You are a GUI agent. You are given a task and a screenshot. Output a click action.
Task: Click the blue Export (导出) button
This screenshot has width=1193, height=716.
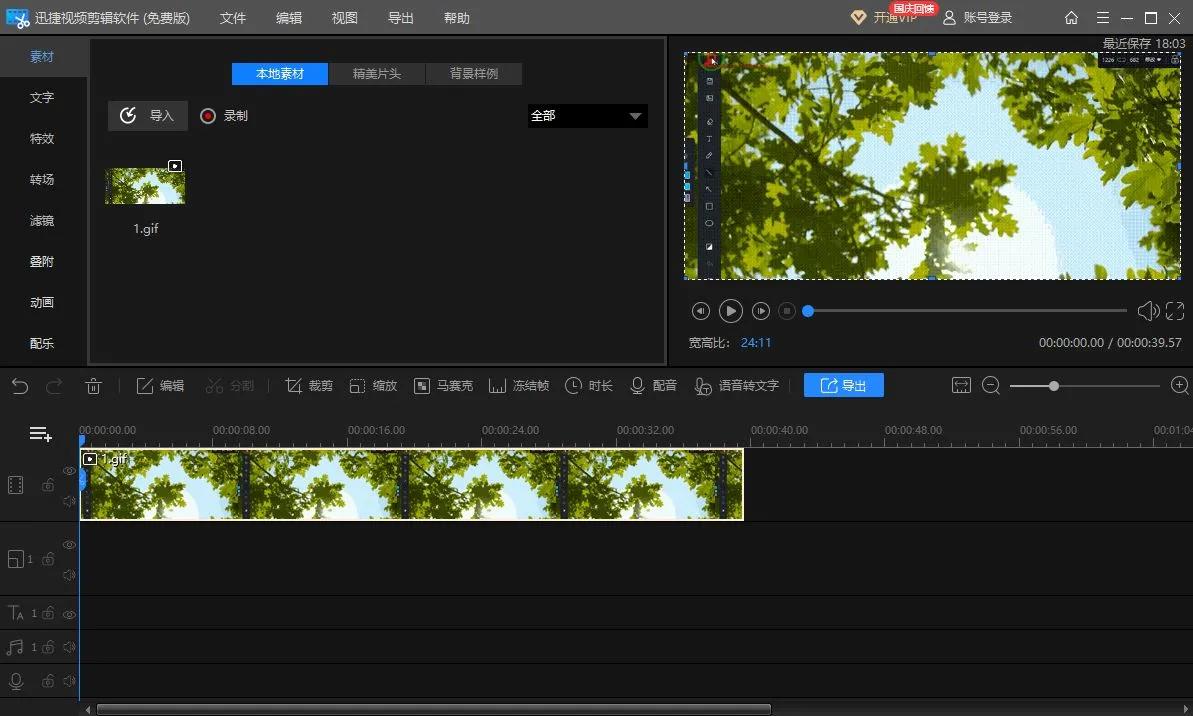[843, 386]
